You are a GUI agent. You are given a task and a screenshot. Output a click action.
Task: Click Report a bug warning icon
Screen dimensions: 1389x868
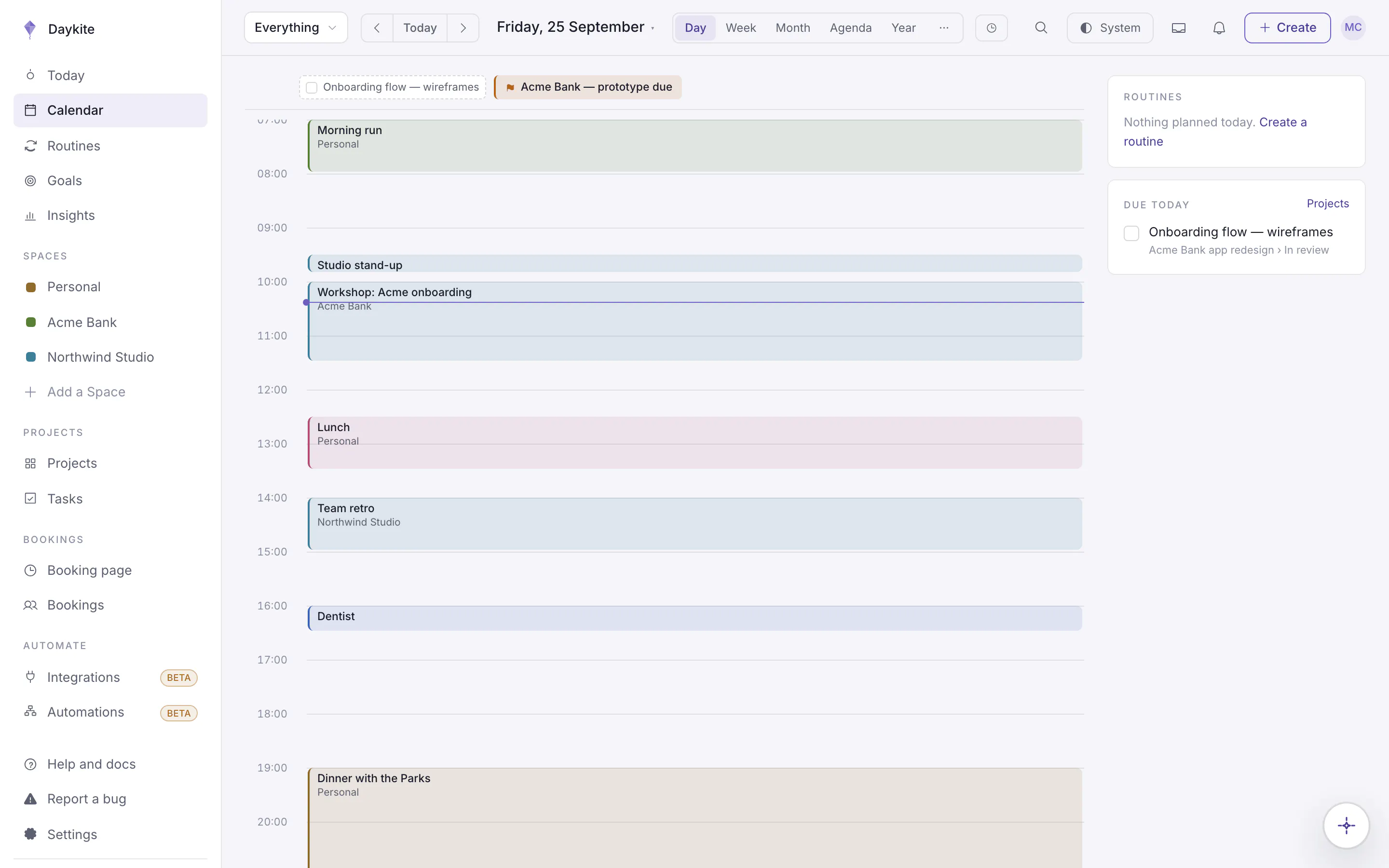[30, 799]
